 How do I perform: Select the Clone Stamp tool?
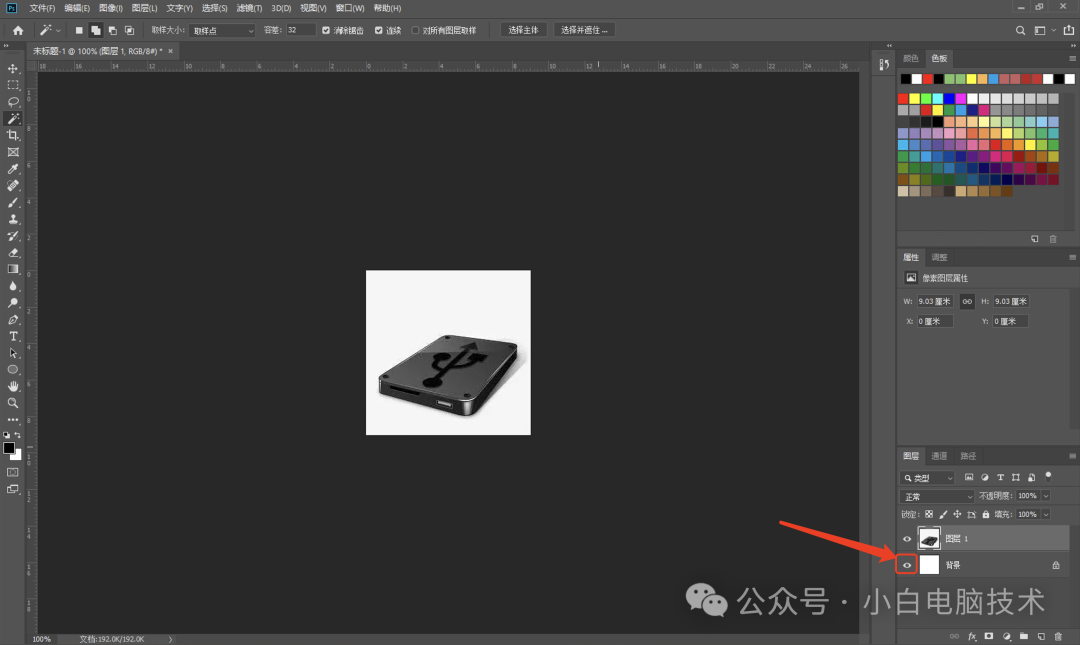click(13, 219)
